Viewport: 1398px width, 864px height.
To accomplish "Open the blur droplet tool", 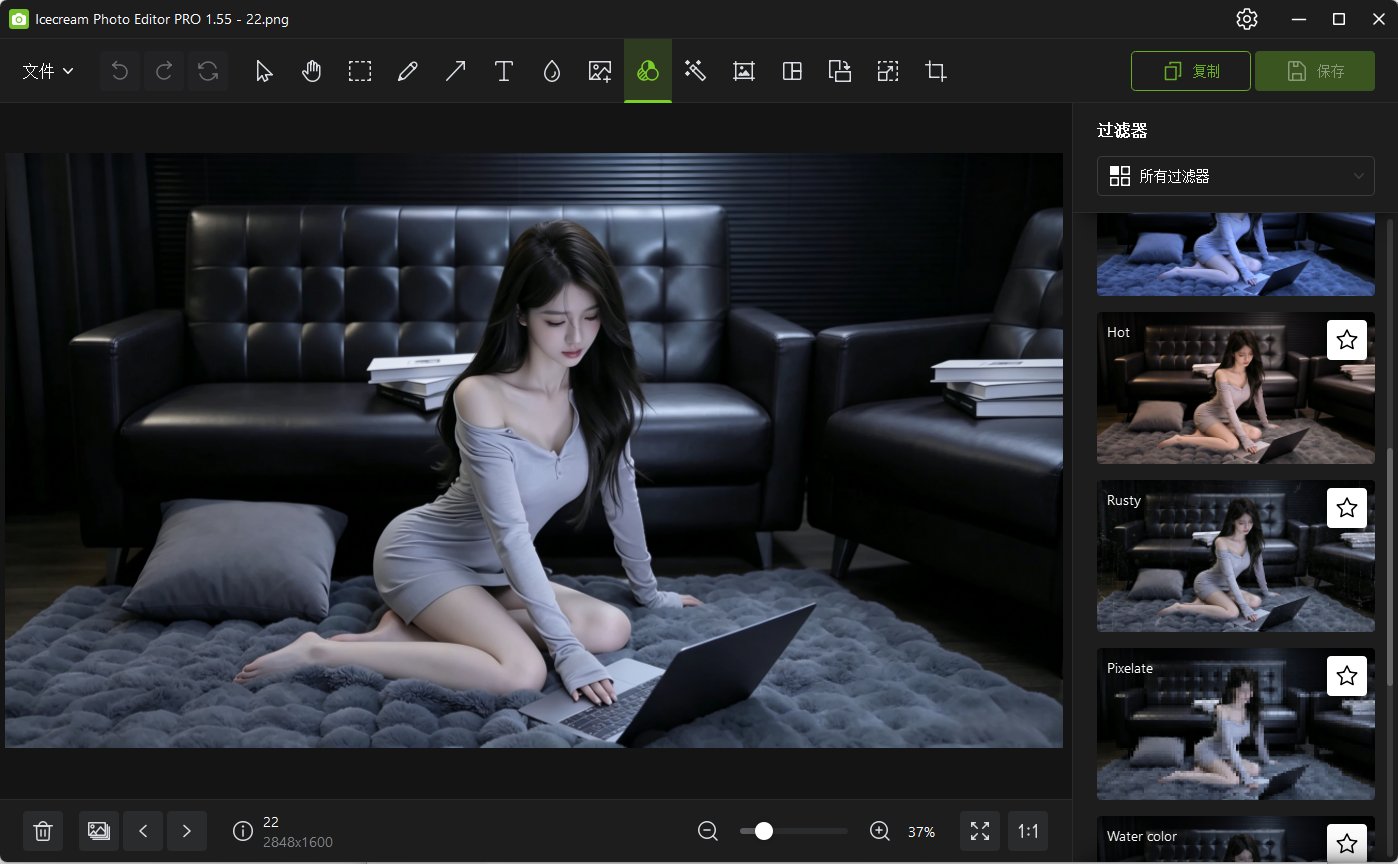I will (x=551, y=71).
